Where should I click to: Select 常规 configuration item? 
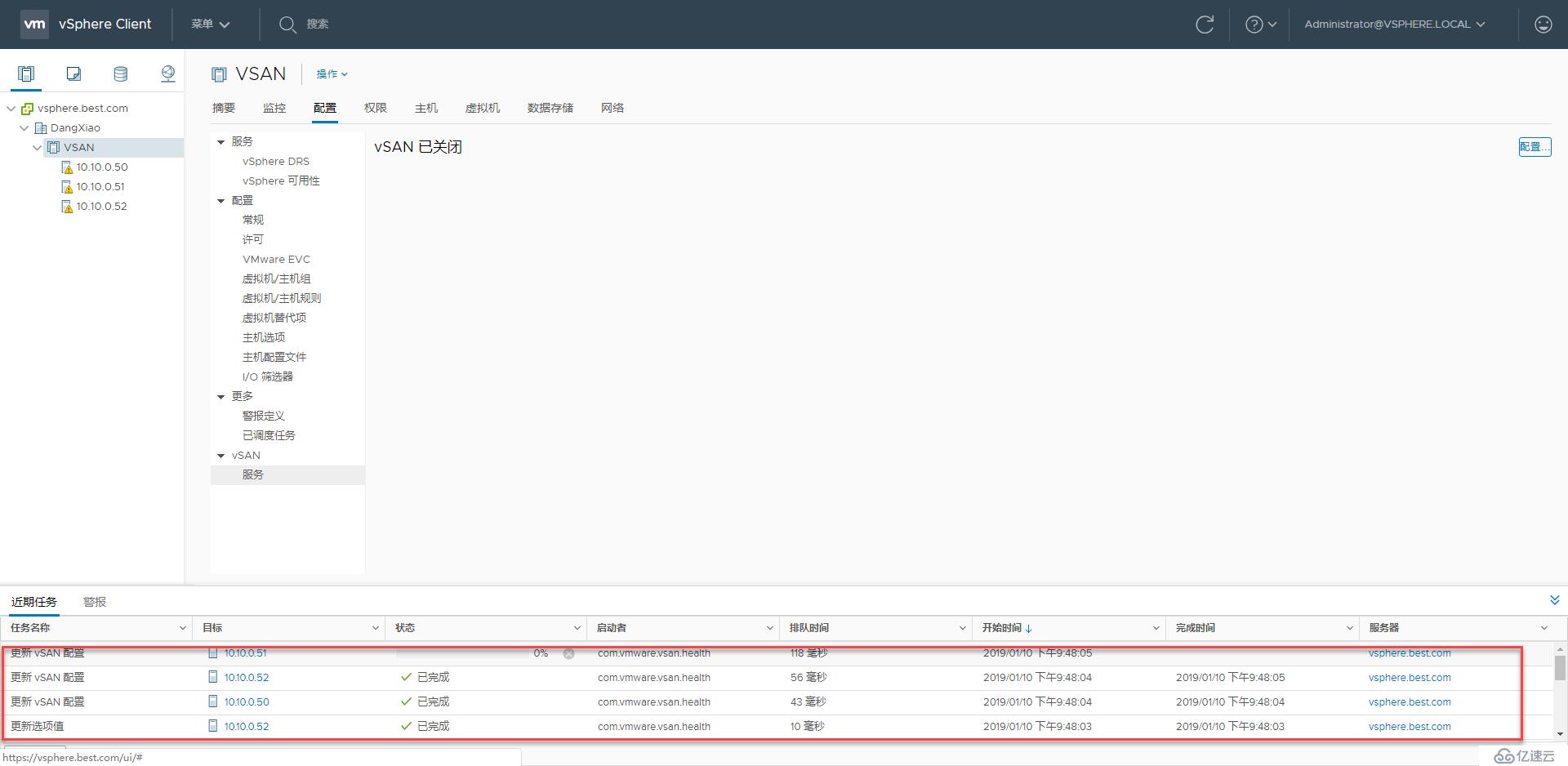tap(253, 220)
